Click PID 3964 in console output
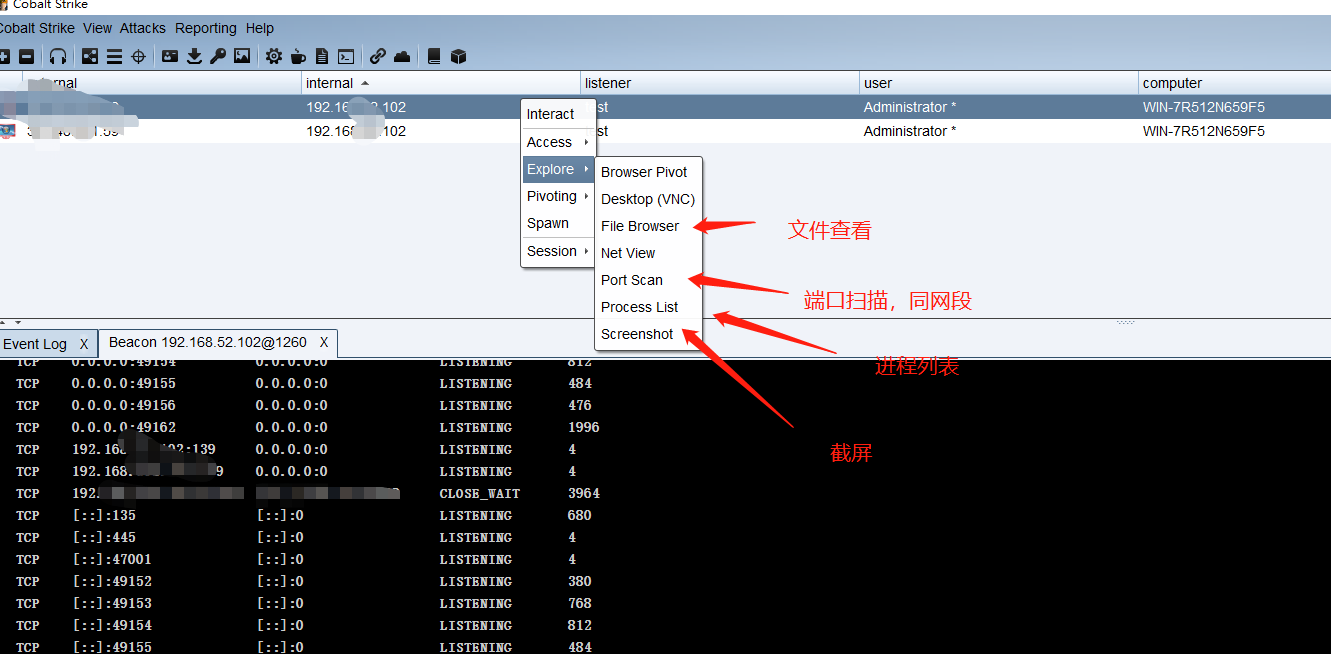Screen dimensions: 1331x654 (x=584, y=493)
